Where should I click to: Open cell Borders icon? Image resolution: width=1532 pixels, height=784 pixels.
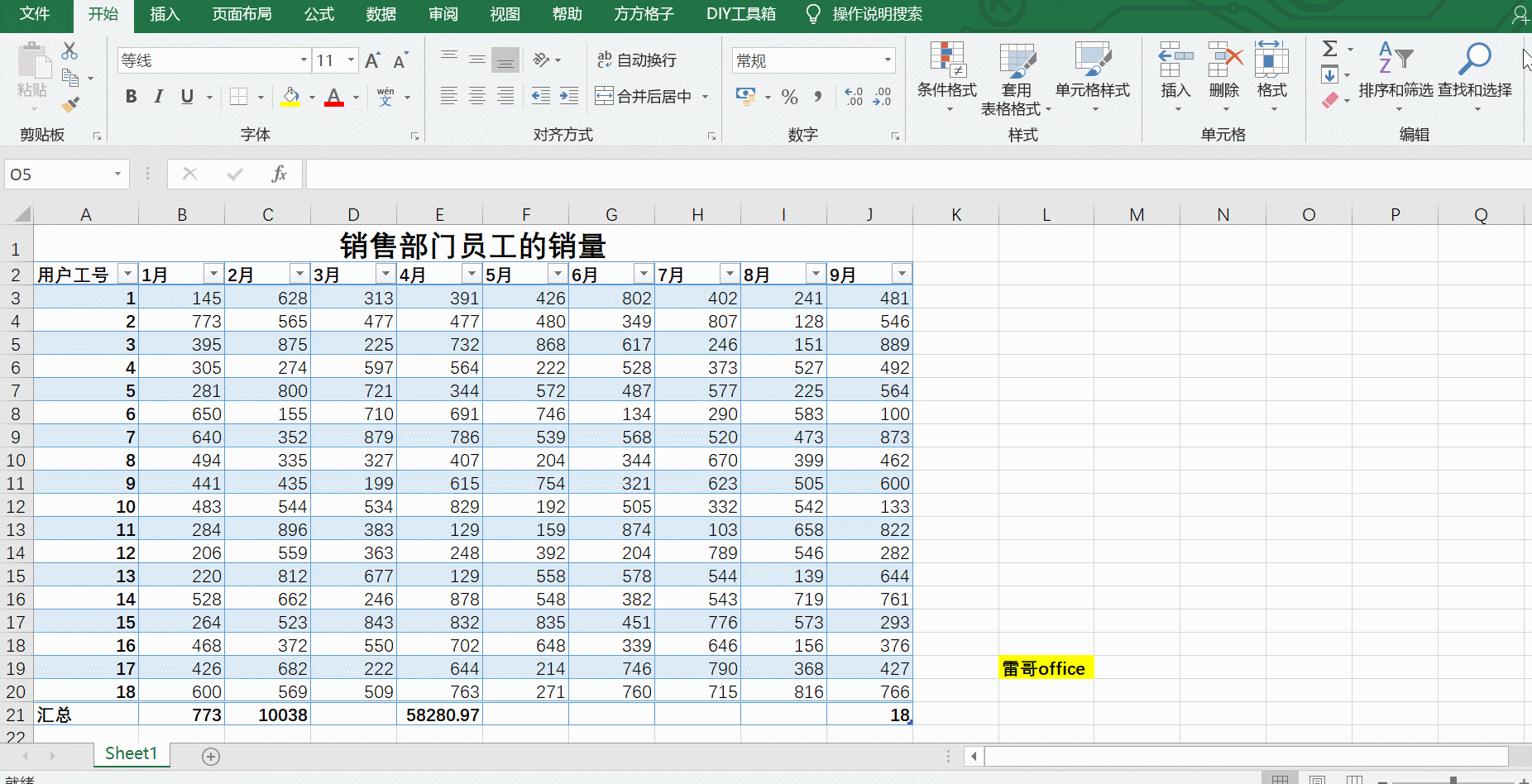[x=239, y=97]
